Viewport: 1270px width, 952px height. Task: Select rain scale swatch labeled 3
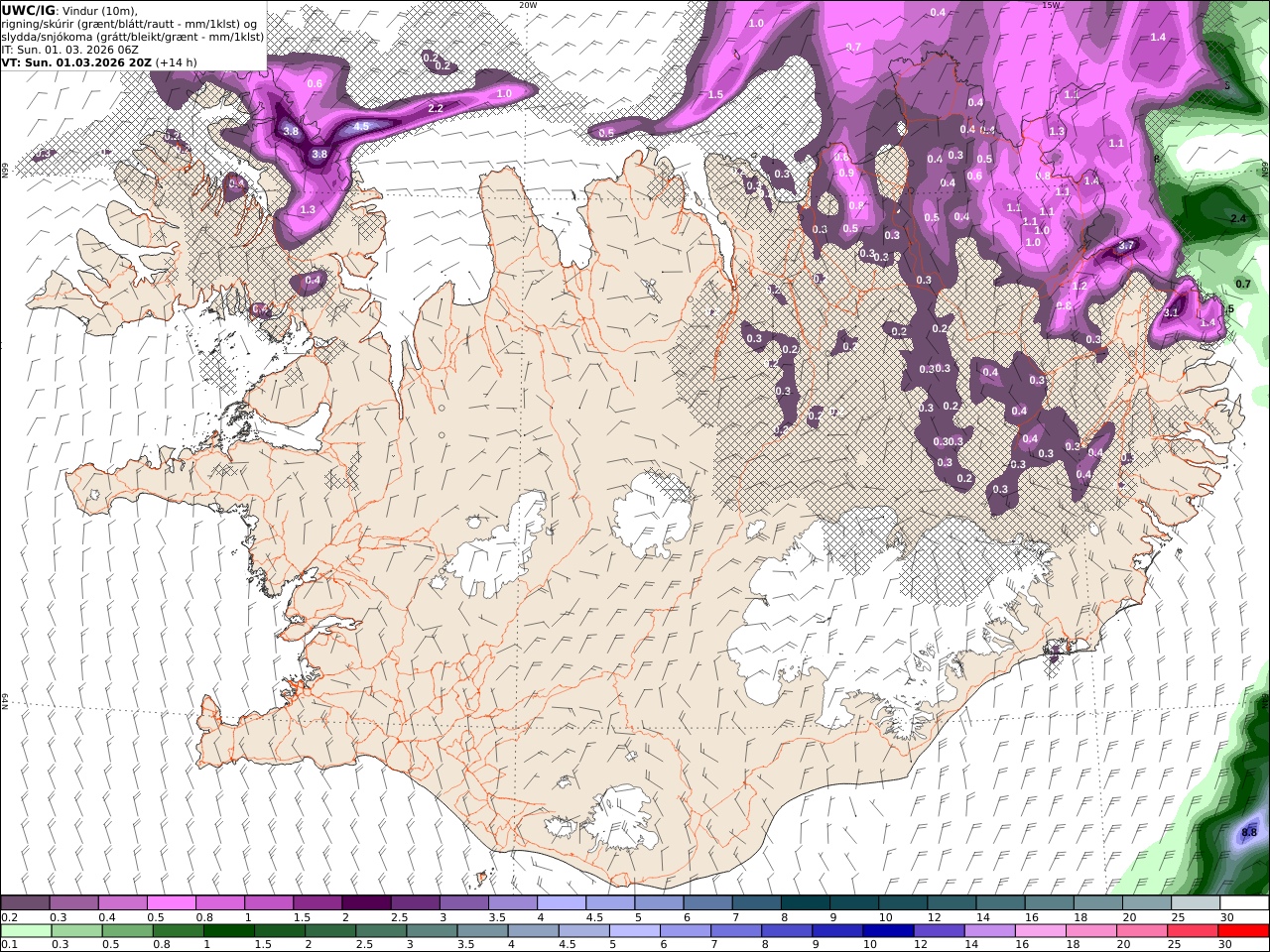[431, 931]
